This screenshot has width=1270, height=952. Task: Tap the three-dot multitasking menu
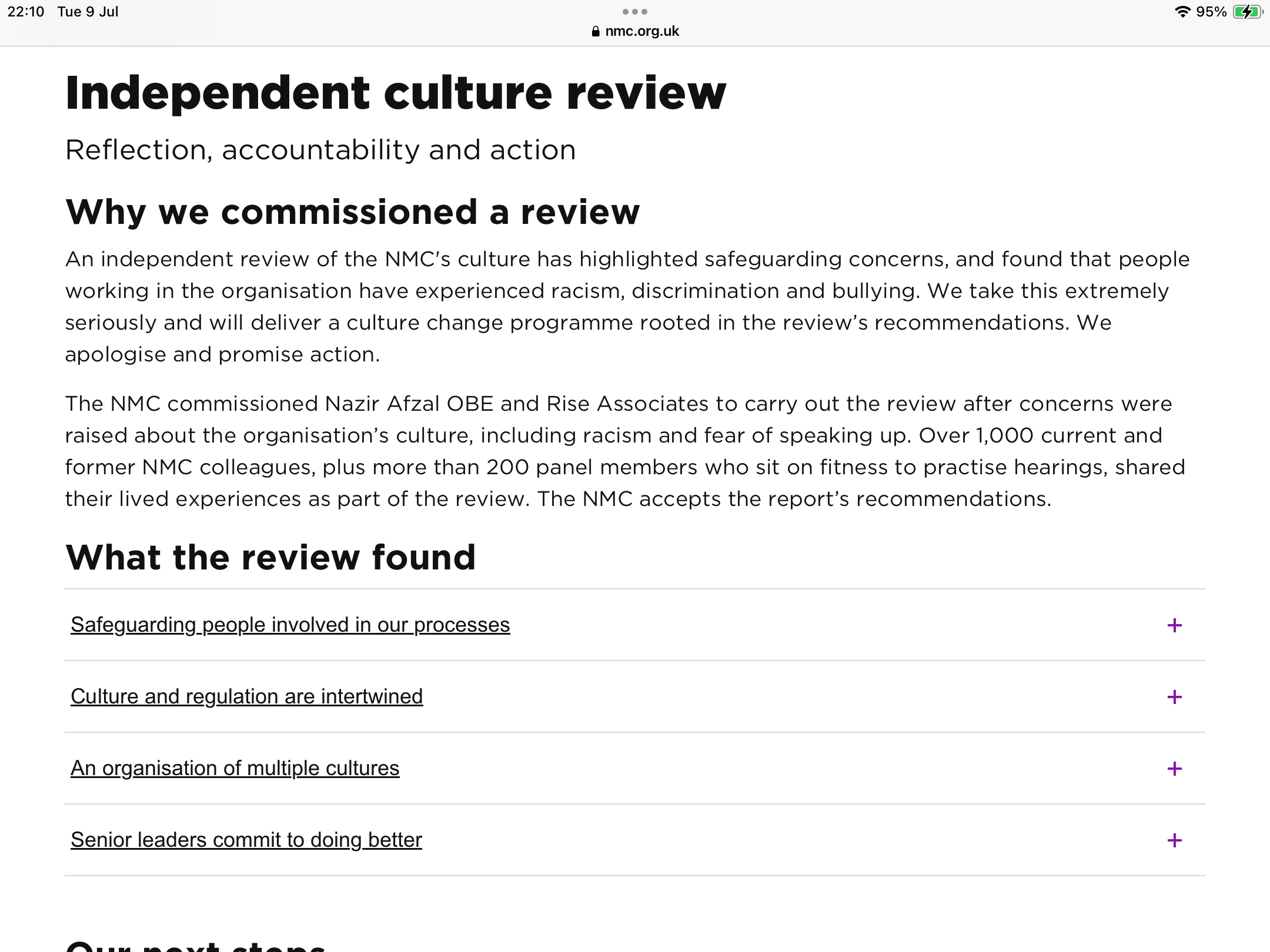pos(634,12)
